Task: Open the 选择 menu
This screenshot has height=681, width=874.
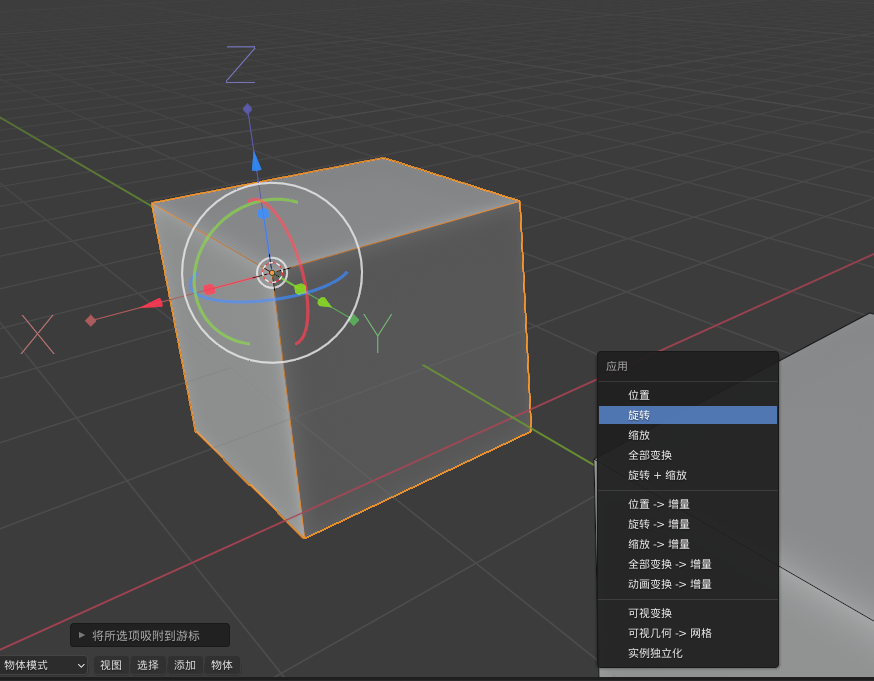Action: click(147, 664)
